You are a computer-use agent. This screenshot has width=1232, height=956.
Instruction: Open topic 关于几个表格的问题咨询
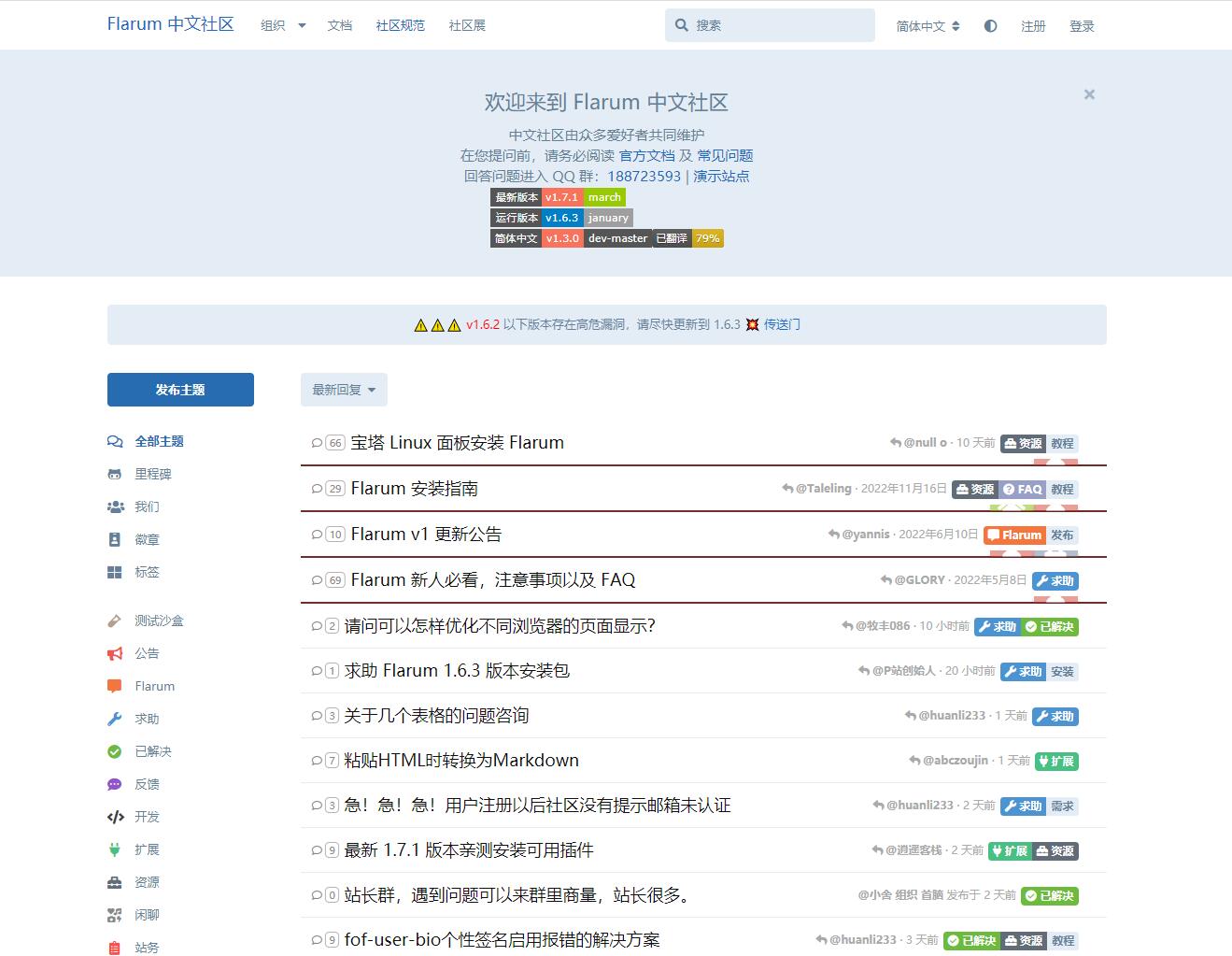tap(436, 715)
